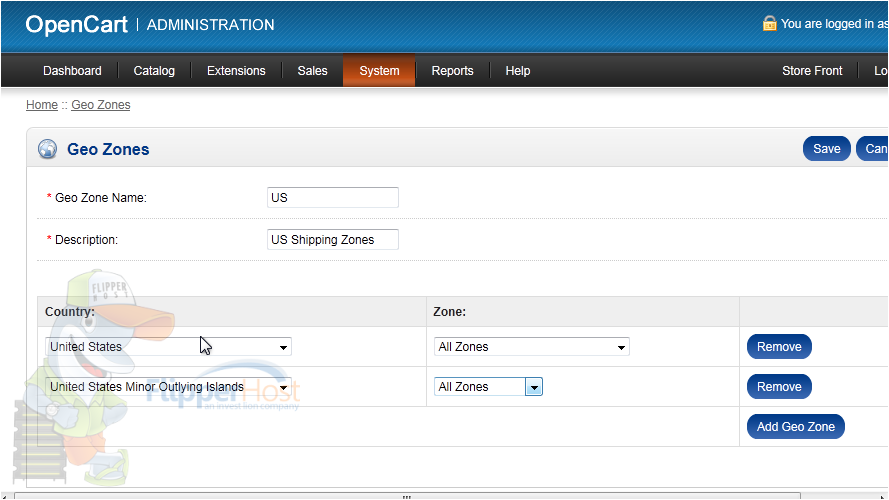The height and width of the screenshot is (500, 889).
Task: Click the 'Country:' column header
Action: (x=70, y=312)
